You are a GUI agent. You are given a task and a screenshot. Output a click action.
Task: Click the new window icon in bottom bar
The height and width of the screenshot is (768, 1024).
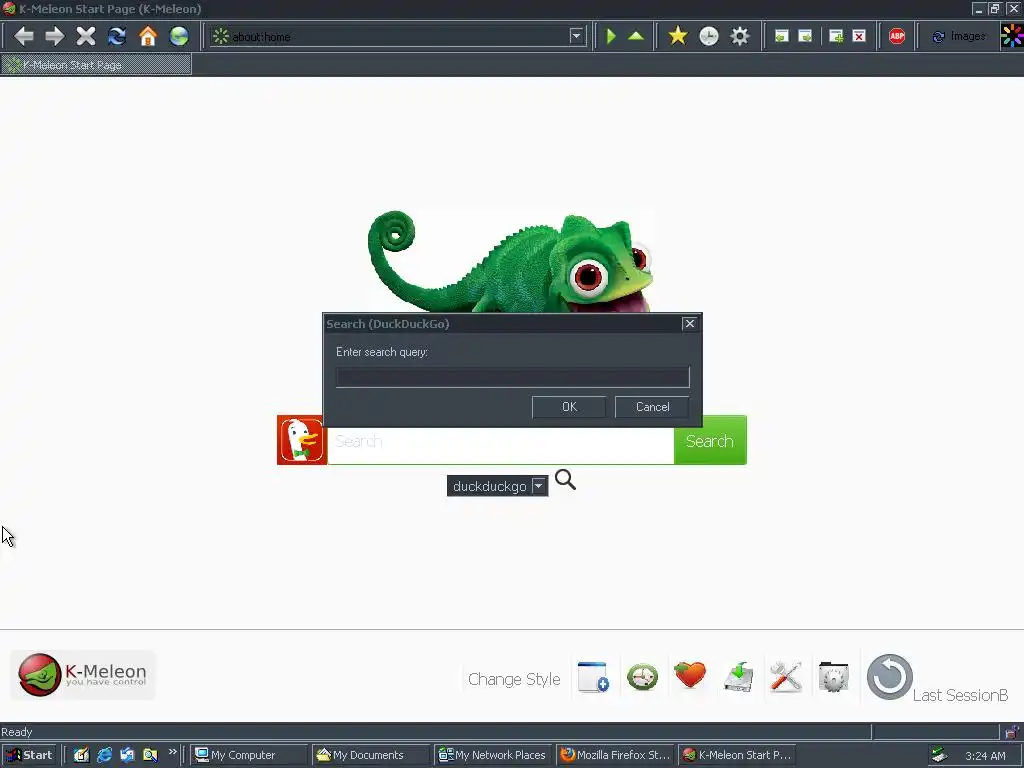(x=593, y=677)
